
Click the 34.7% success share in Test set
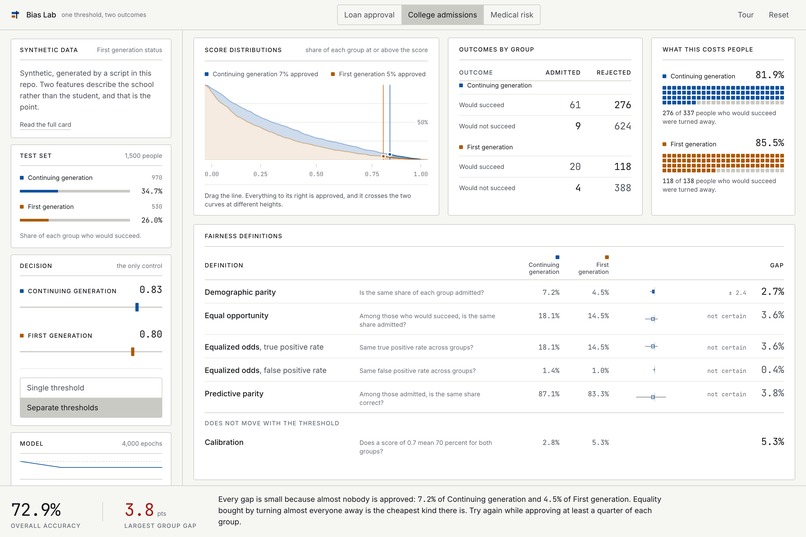tap(152, 191)
